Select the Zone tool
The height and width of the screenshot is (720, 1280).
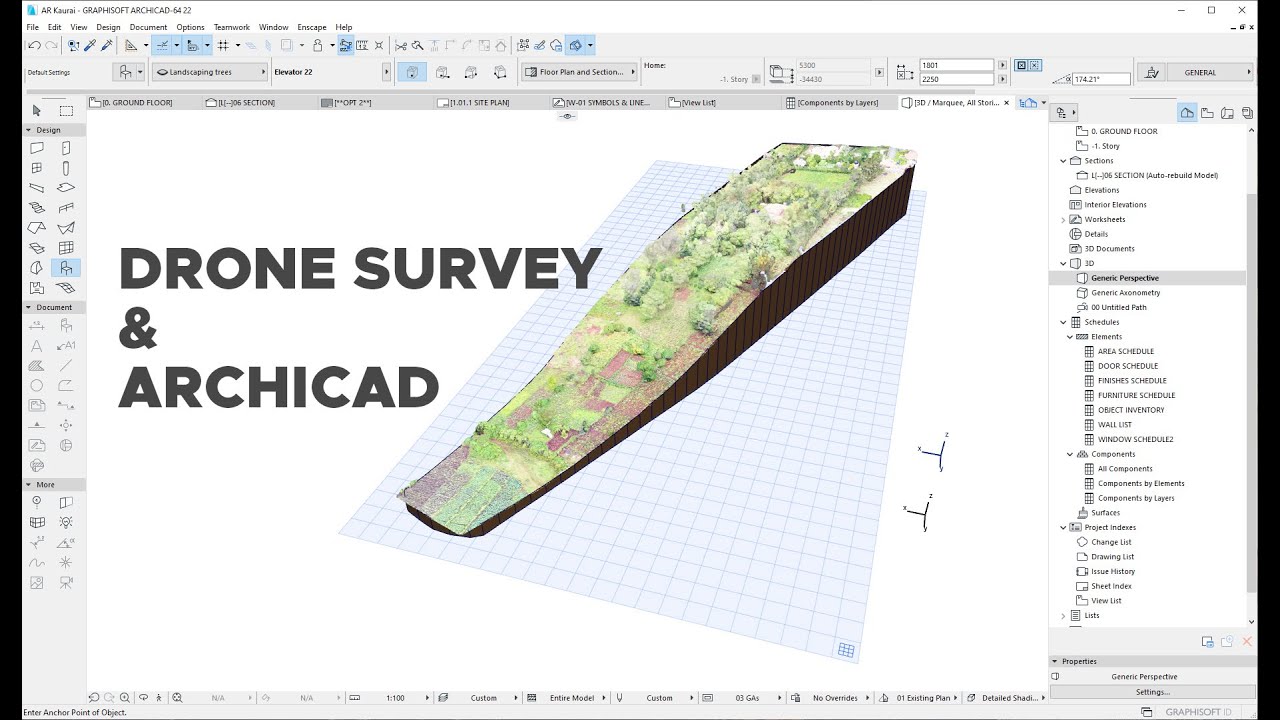(x=37, y=288)
